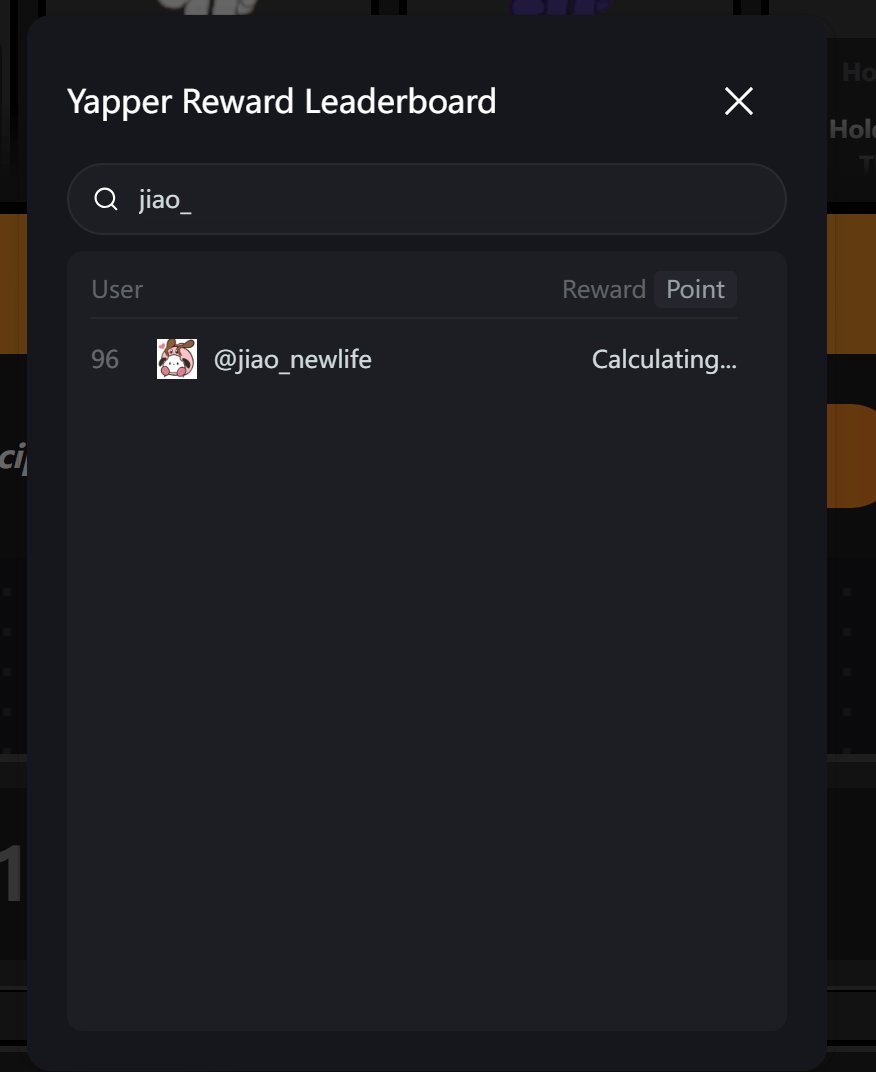
Task: Close the Yapper Reward Leaderboard dialog
Action: tap(738, 101)
